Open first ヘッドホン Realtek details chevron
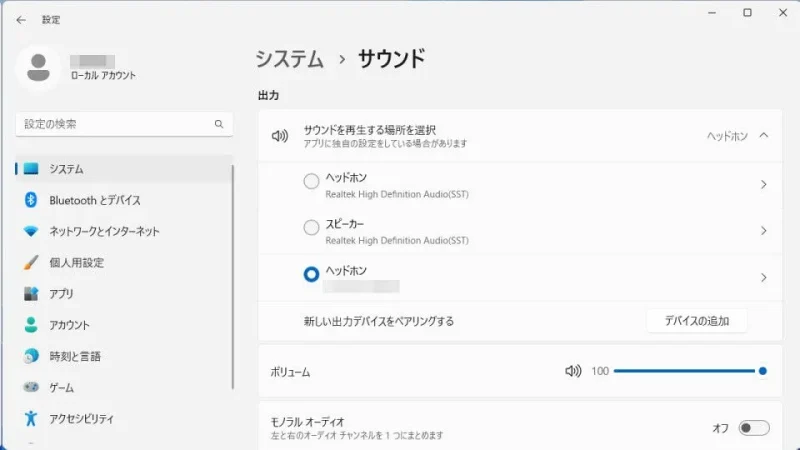Screen dimensions: 800x450 point(763,185)
